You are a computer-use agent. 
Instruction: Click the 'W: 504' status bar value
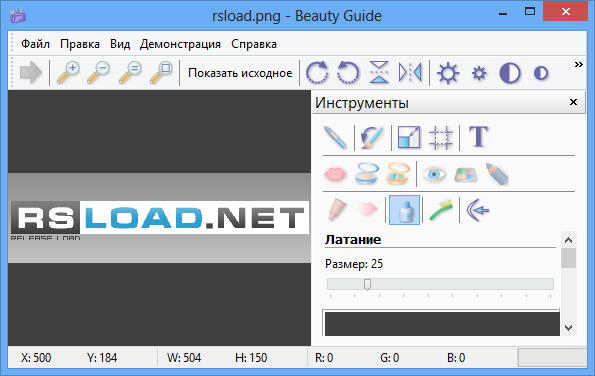pos(184,358)
